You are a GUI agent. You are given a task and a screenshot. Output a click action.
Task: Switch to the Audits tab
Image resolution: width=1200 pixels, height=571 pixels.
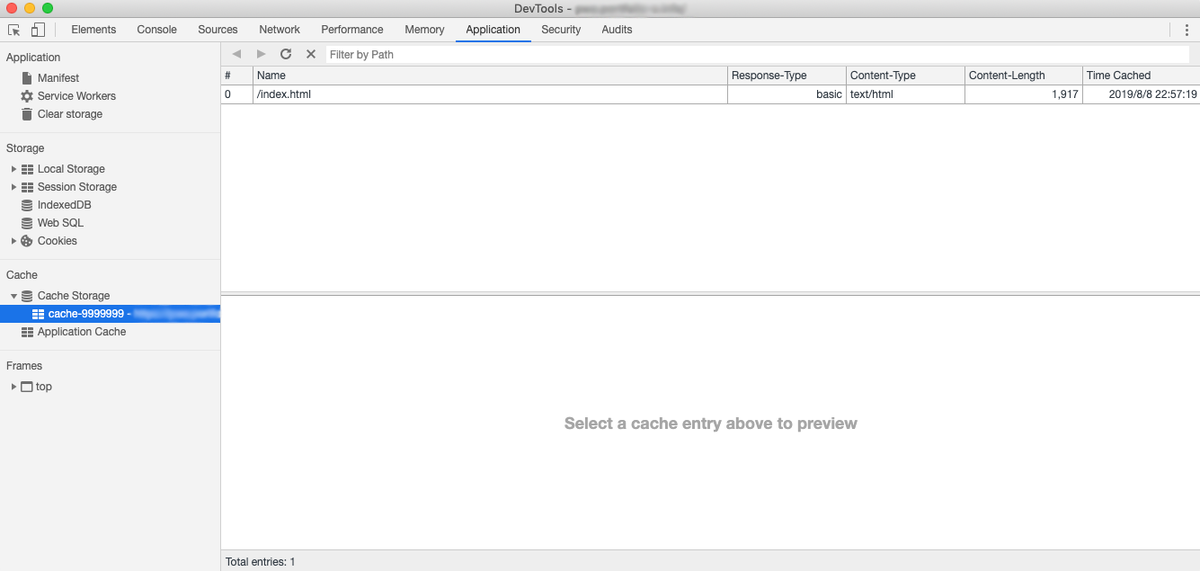pos(617,30)
